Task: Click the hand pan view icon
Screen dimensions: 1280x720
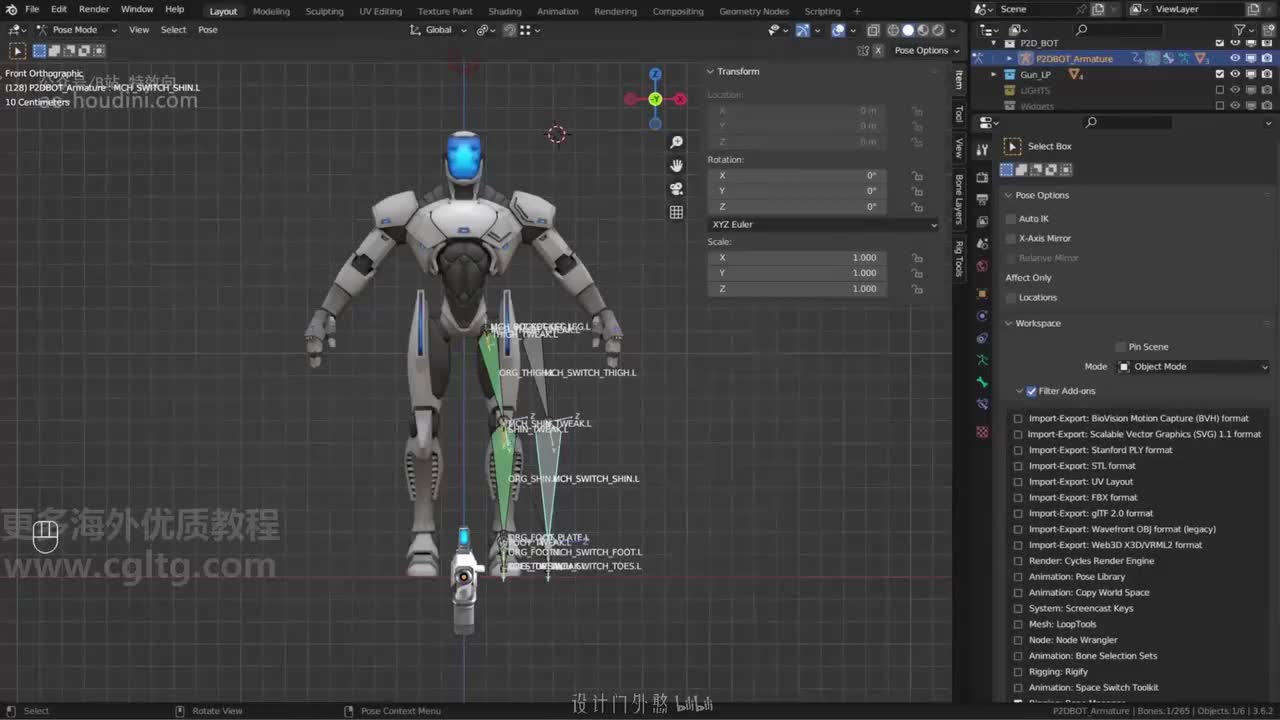Action: coord(677,166)
